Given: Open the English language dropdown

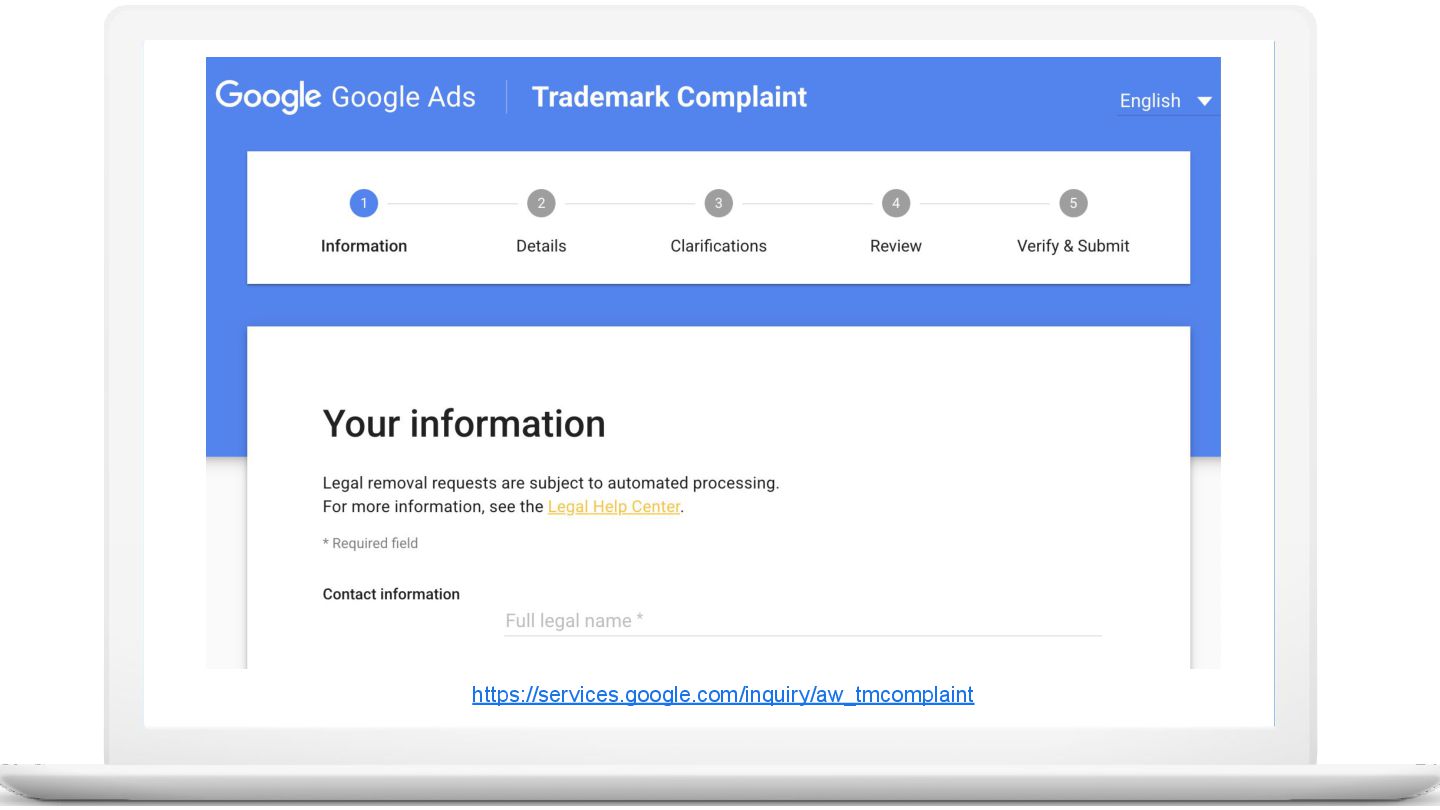Looking at the screenshot, I should [1168, 101].
